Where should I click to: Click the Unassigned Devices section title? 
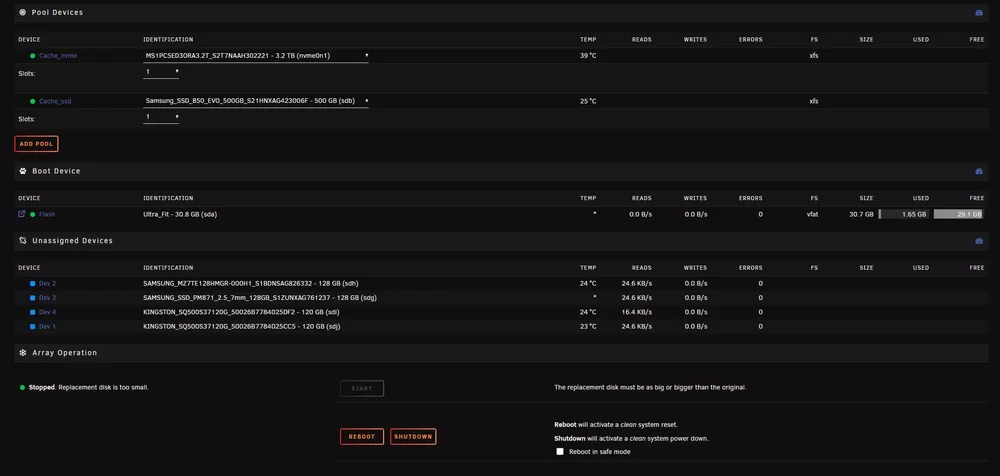[x=72, y=241]
